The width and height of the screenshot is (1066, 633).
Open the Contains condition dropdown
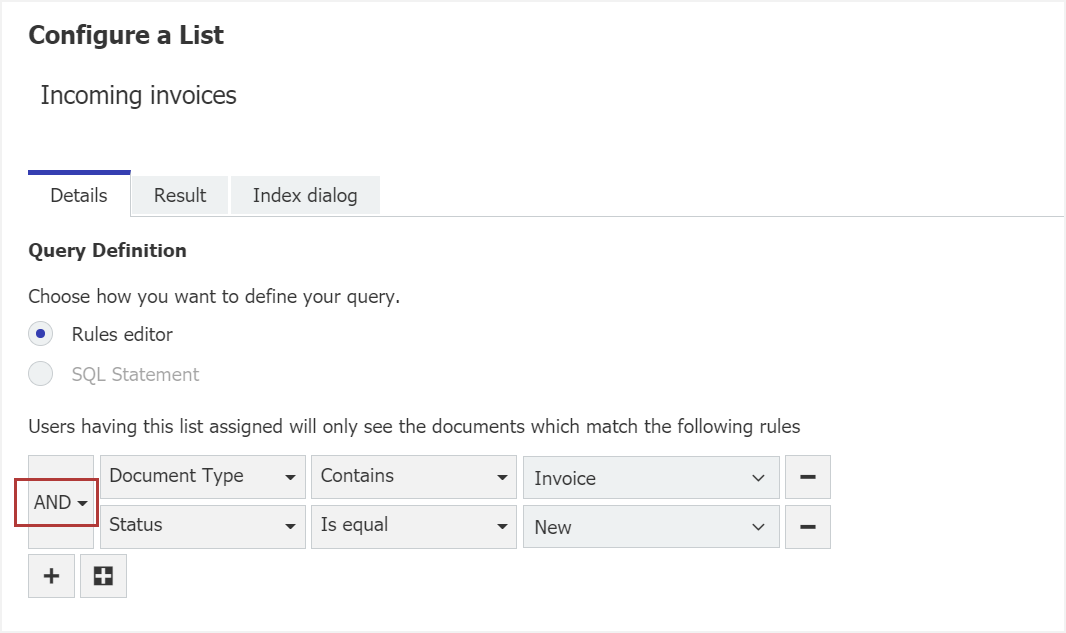[414, 477]
